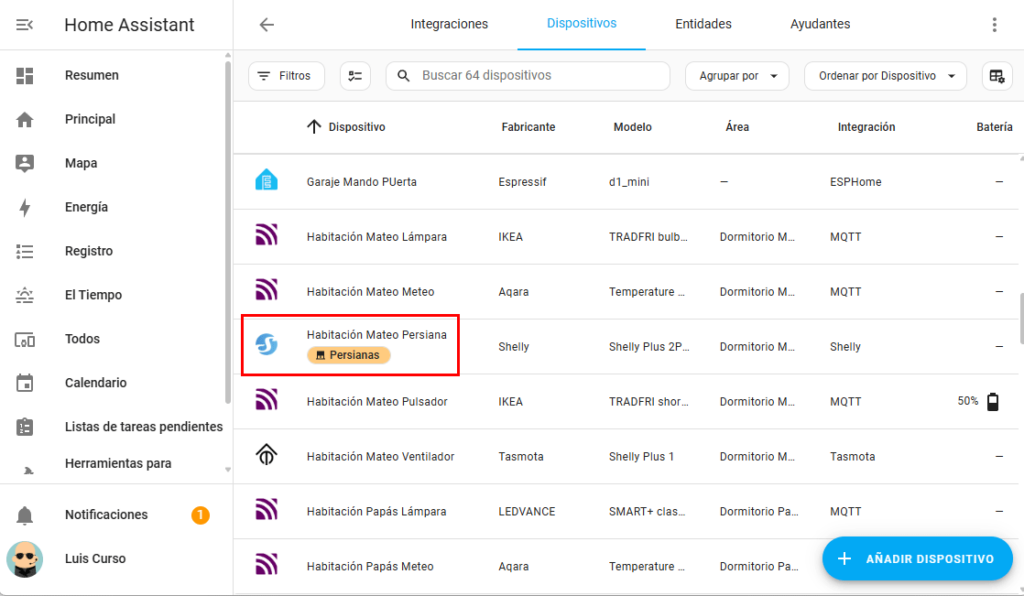This screenshot has height=596, width=1024.
Task: Enter selection mode with the checklist icon
Action: 355,76
